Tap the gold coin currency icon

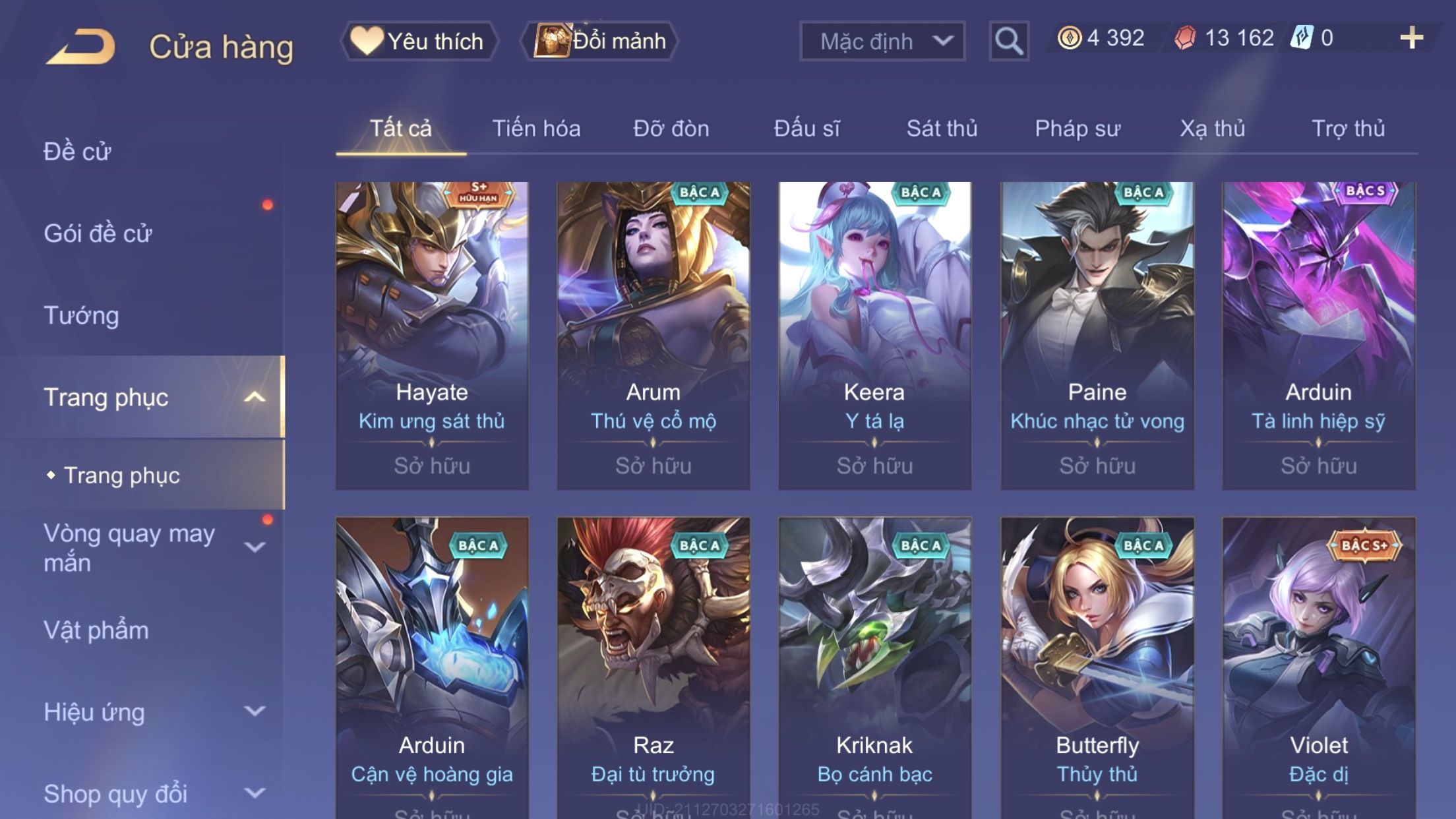(1069, 38)
